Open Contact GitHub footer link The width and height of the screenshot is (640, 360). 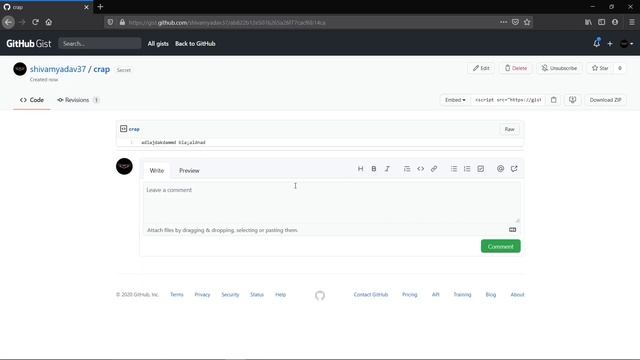coord(371,295)
